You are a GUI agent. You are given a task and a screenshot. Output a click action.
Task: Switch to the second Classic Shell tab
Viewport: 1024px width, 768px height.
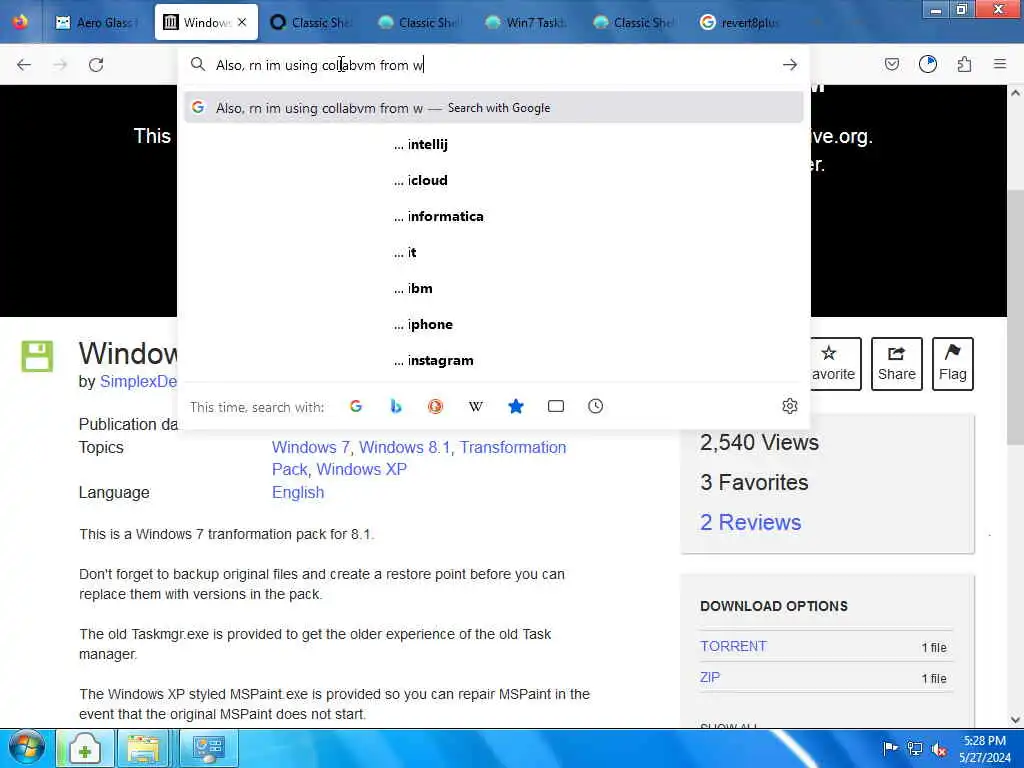pos(419,22)
